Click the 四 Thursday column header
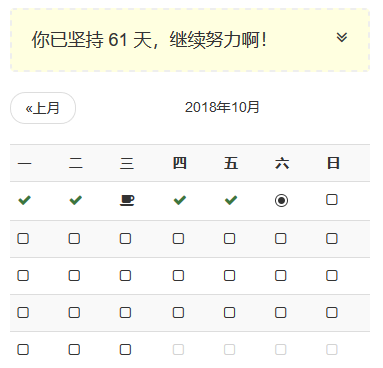Image resolution: width=383 pixels, height=368 pixels. [x=180, y=163]
